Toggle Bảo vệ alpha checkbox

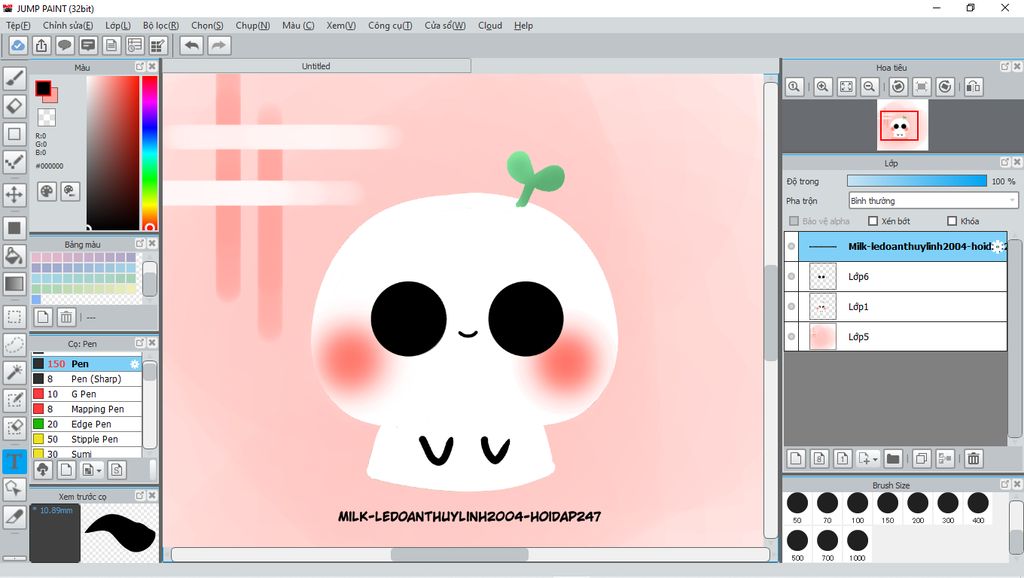(x=794, y=221)
